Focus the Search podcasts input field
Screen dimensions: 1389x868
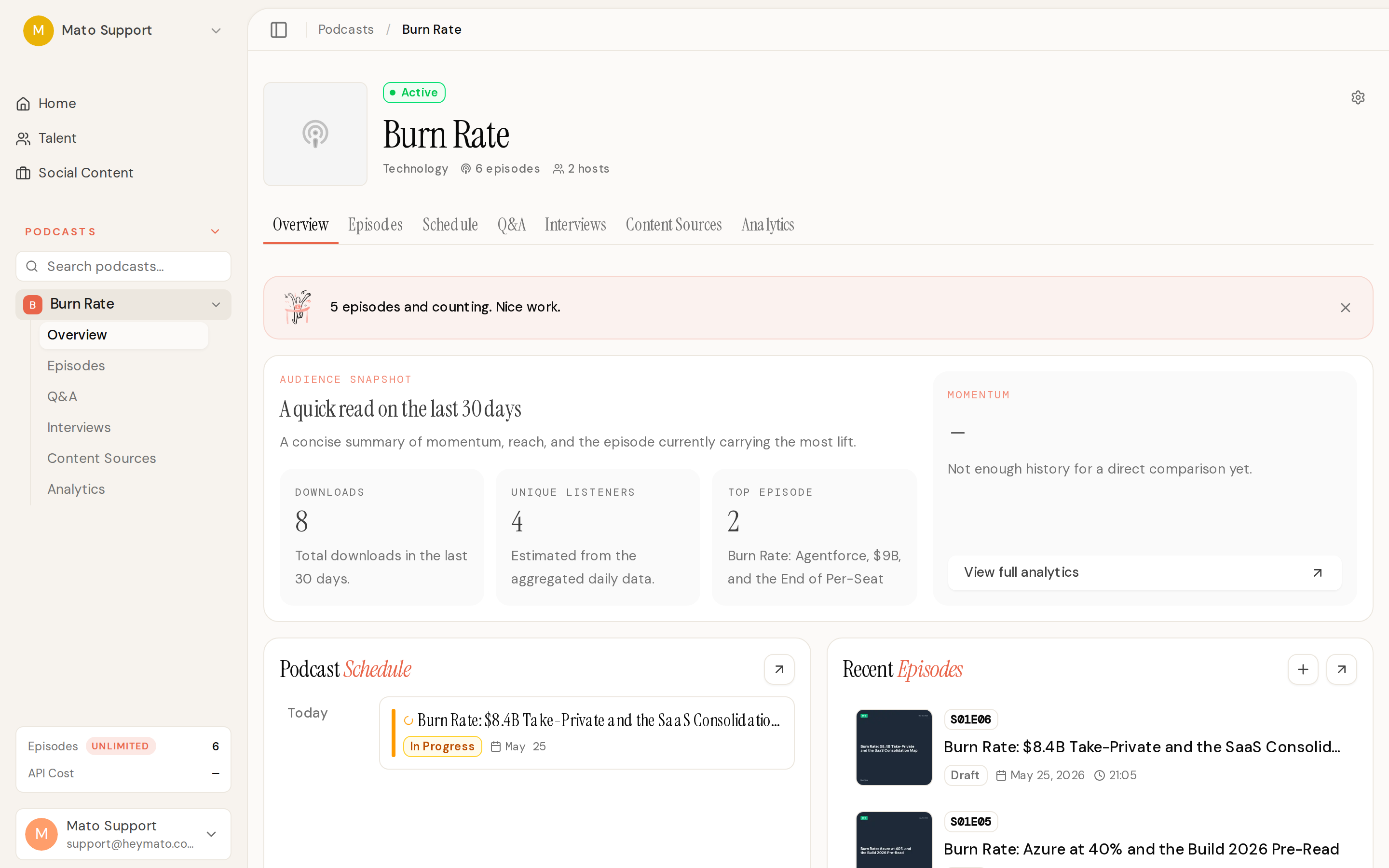tap(123, 266)
